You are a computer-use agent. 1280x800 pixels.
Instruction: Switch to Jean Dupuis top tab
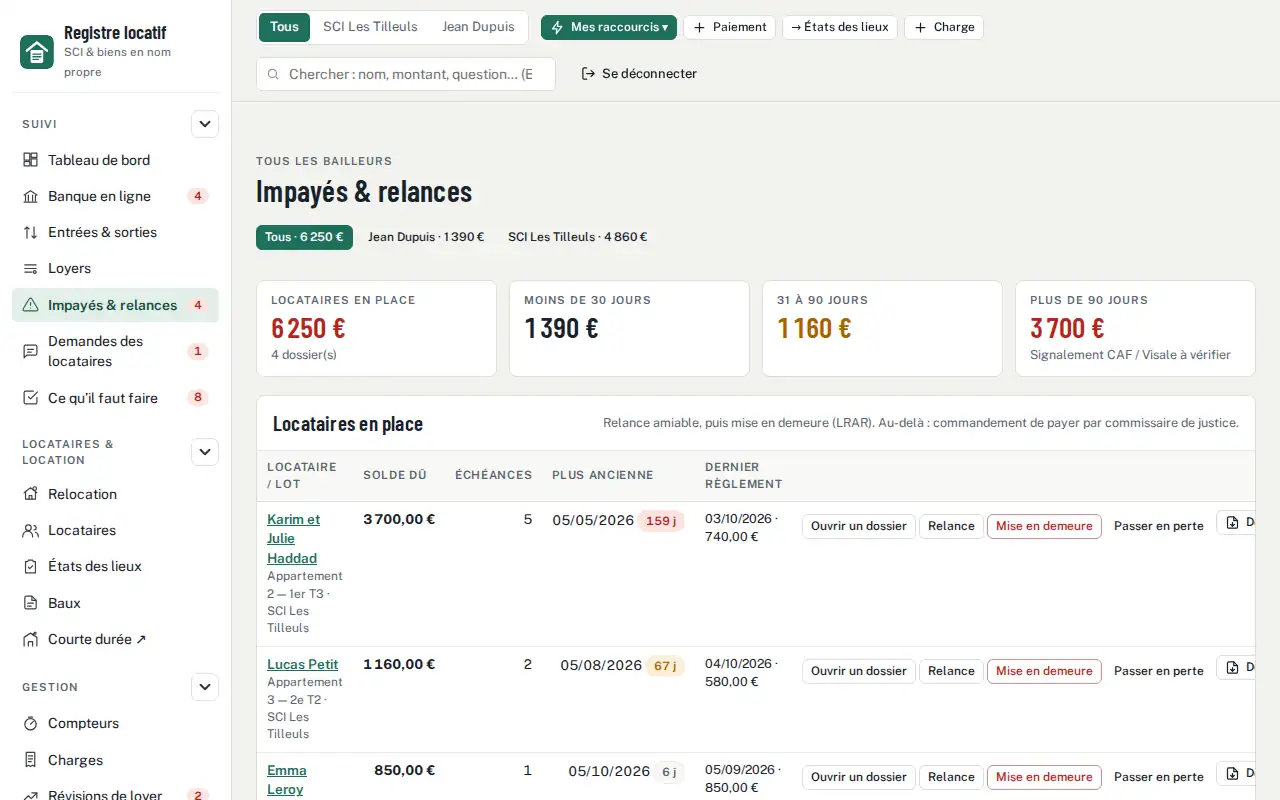coord(478,27)
